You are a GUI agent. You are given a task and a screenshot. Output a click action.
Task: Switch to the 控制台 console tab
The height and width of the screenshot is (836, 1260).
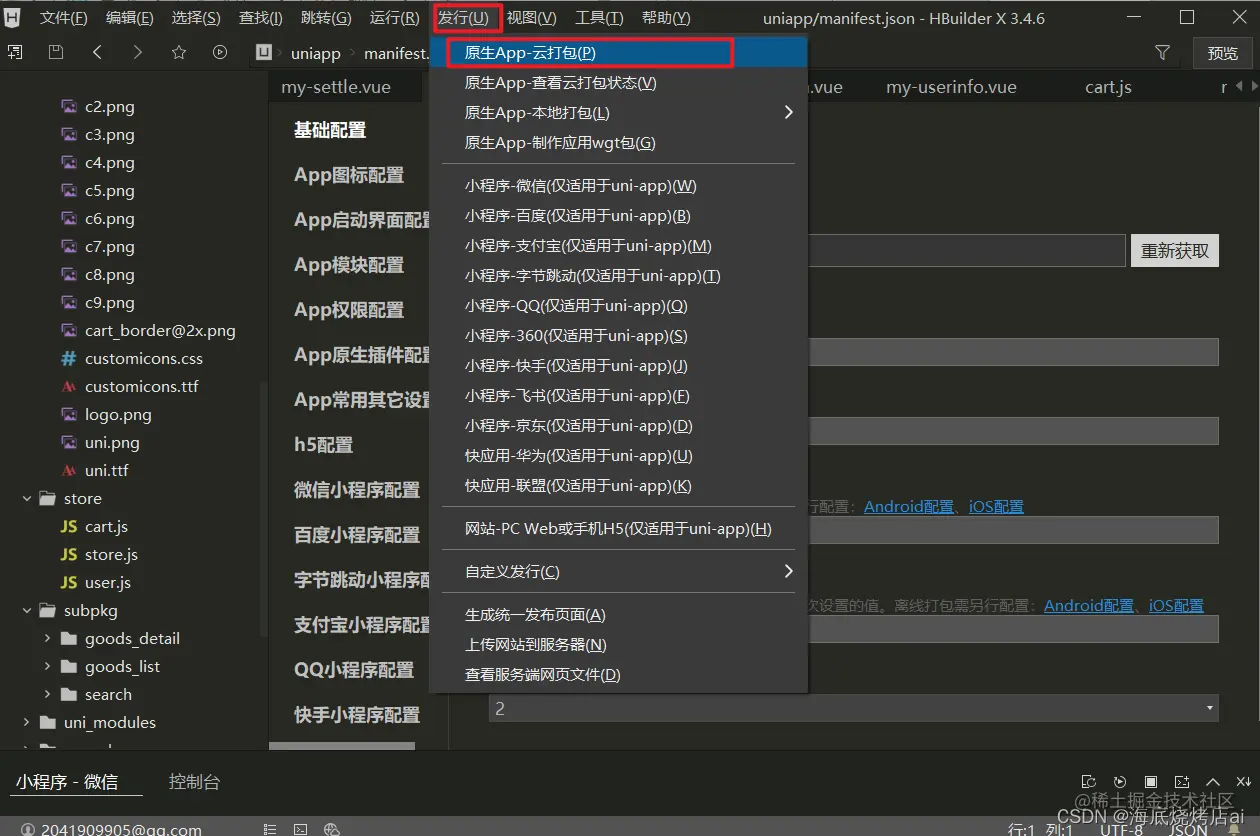click(194, 782)
